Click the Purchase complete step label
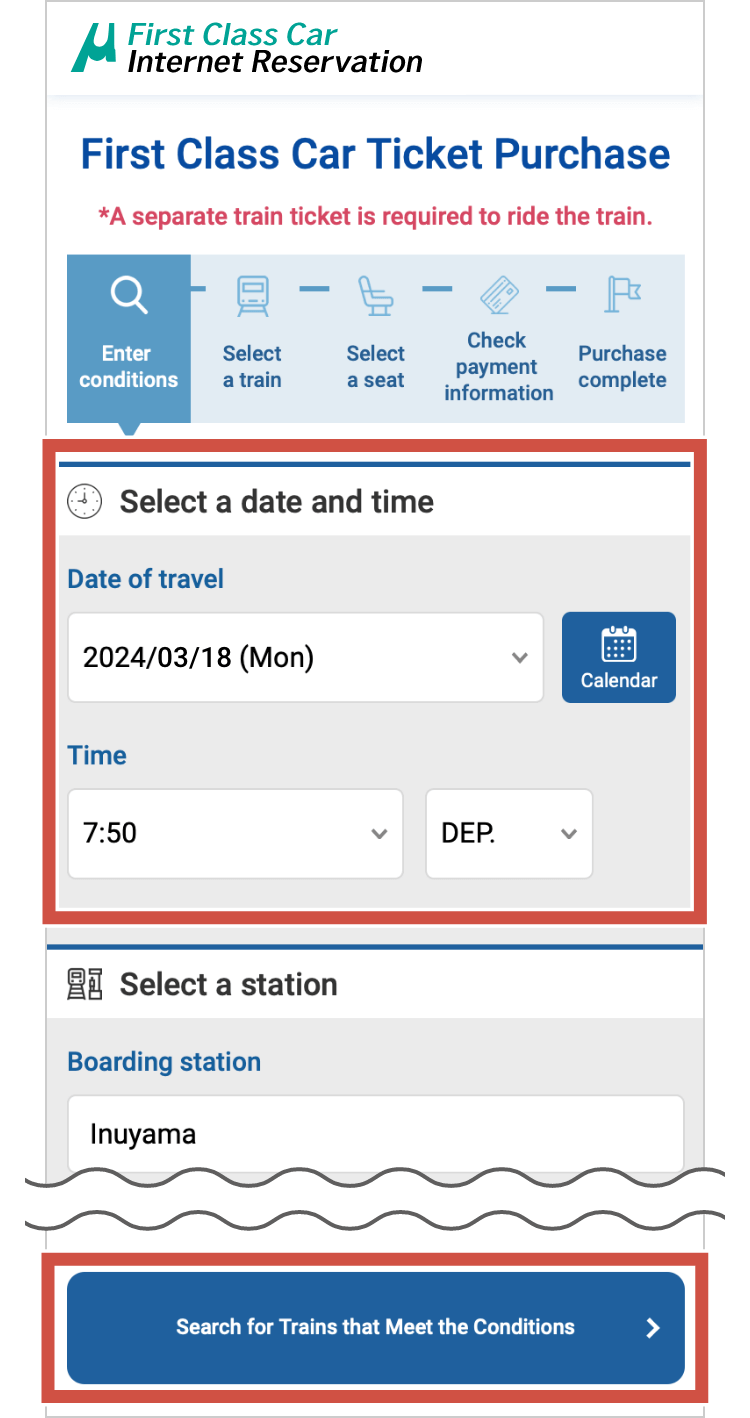Screen dimensions: 750x1418 pos(622,367)
